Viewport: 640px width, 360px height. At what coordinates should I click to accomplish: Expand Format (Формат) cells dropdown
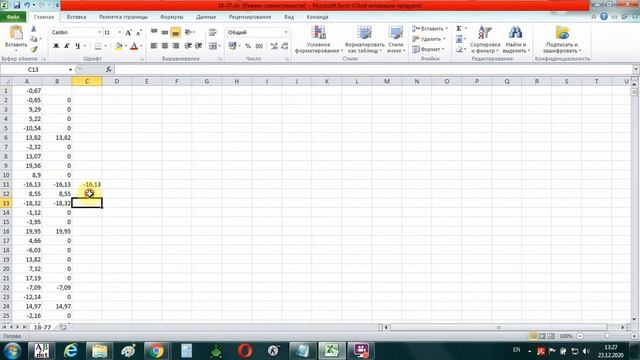(x=443, y=49)
